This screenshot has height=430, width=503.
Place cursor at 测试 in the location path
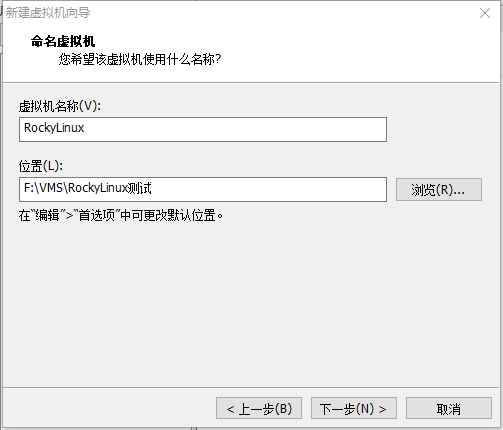[x=140, y=188]
